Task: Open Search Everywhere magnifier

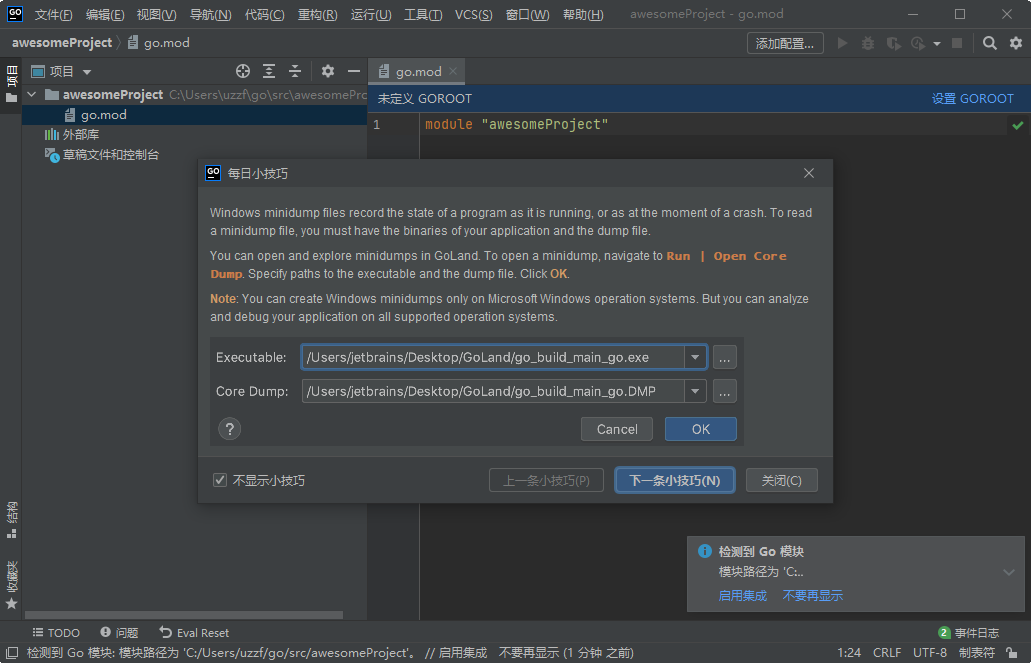Action: [990, 43]
